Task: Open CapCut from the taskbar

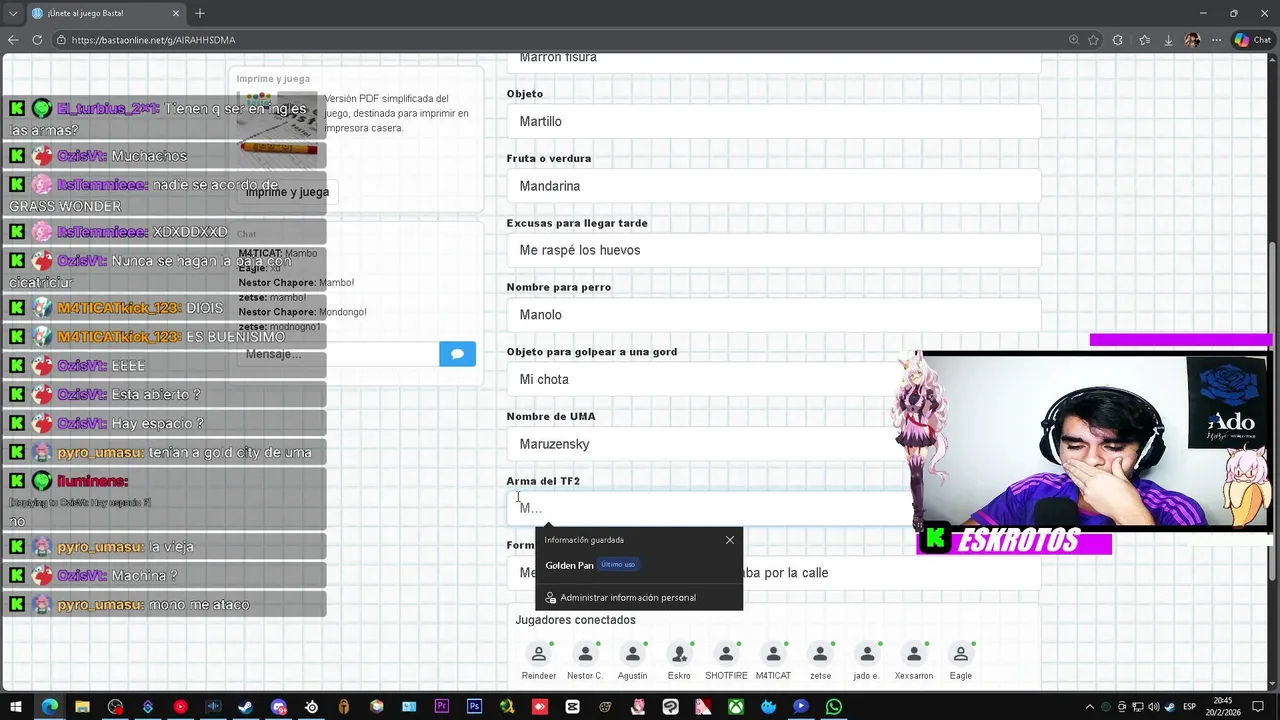Action: point(572,707)
